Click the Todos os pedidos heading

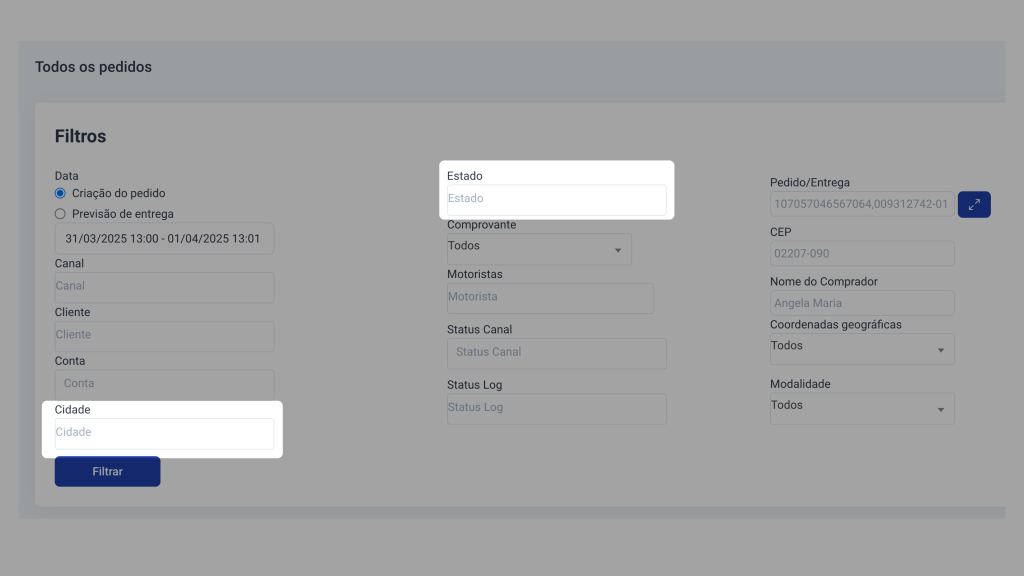click(93, 67)
